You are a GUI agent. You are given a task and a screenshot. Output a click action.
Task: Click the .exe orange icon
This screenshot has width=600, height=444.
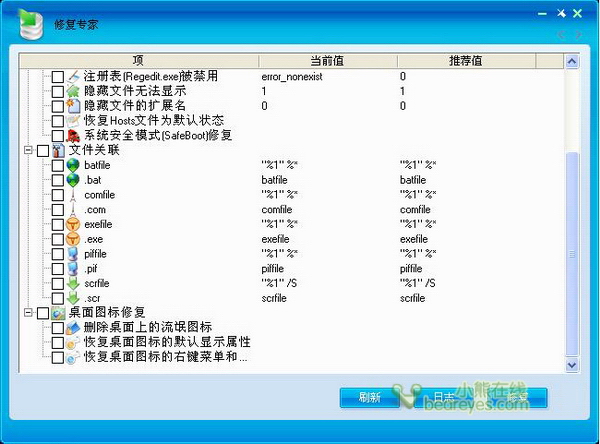tap(73, 239)
